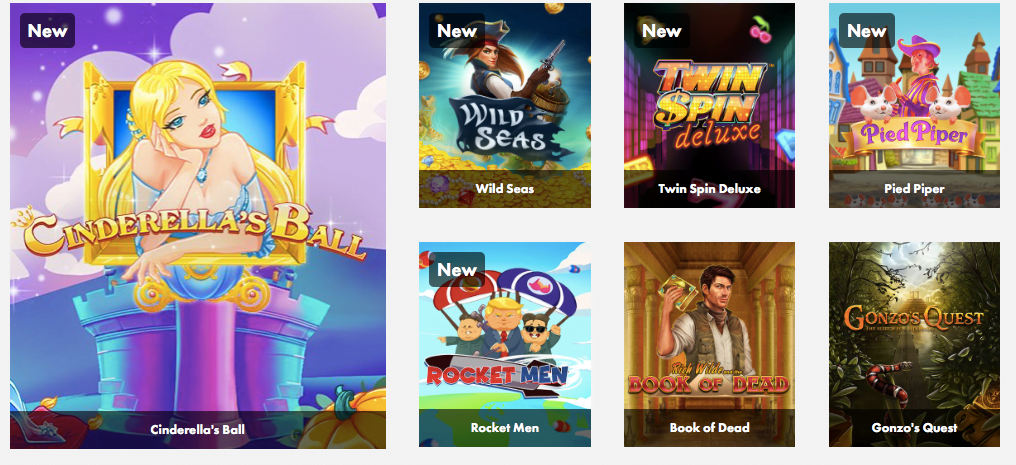Open the Rocket Men game tile

(505, 345)
